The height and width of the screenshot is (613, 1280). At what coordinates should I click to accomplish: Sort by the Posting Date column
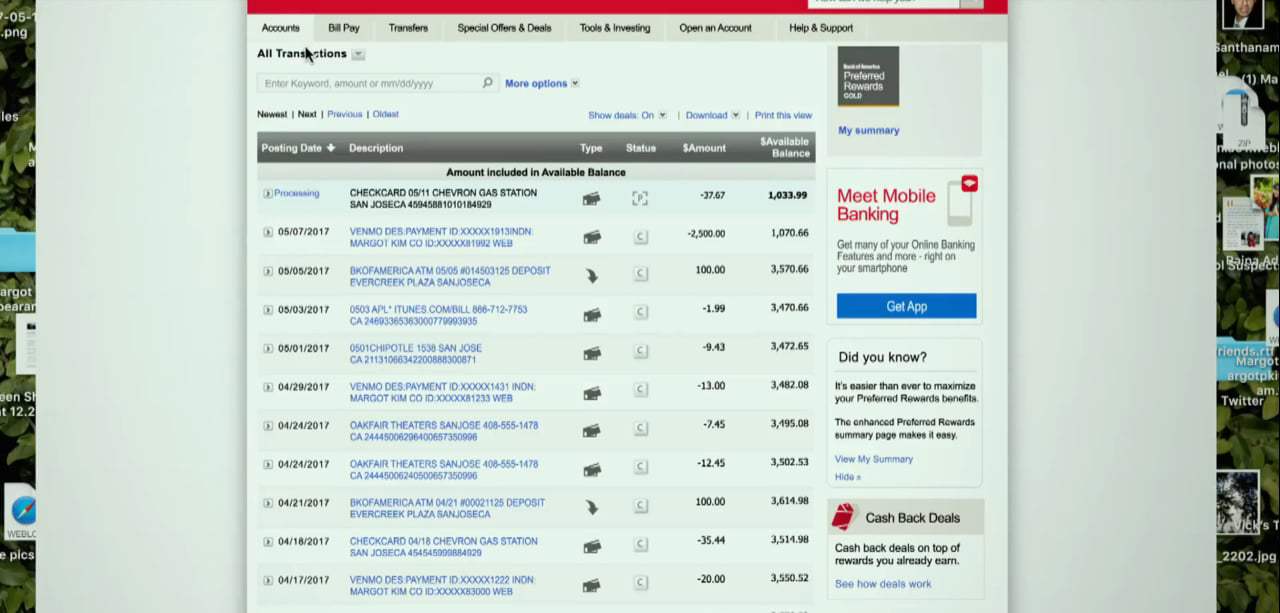point(298,148)
